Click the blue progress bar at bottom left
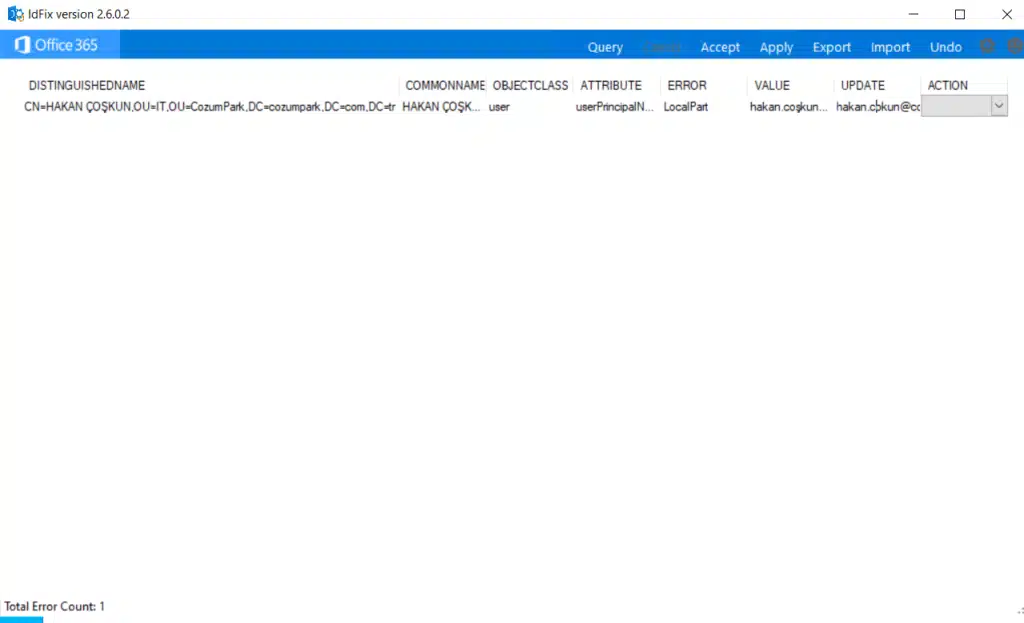 (21, 620)
